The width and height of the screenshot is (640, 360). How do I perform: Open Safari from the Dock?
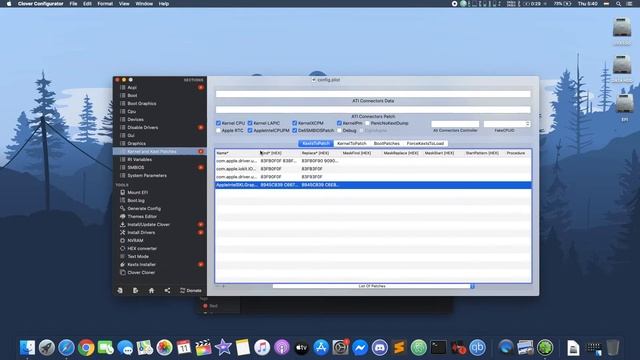(67, 348)
